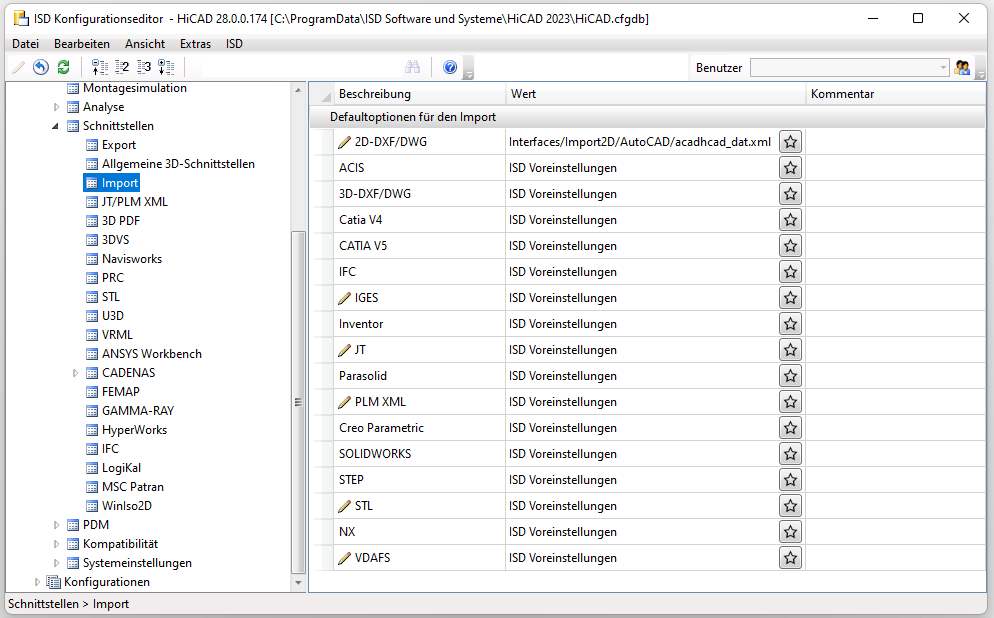Click the star in the STL table row

(791, 506)
